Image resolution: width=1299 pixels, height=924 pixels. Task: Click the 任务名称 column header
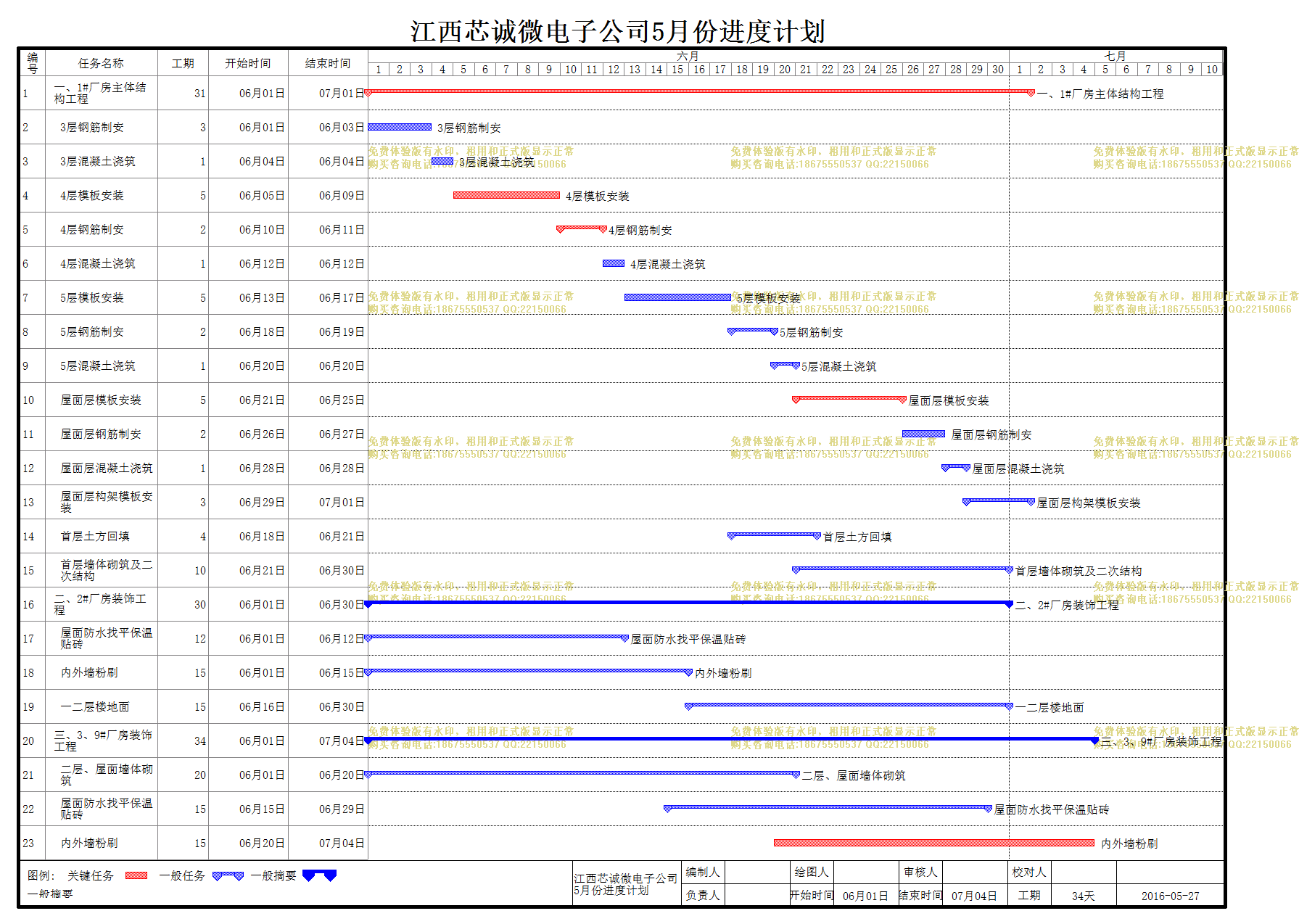click(x=101, y=63)
